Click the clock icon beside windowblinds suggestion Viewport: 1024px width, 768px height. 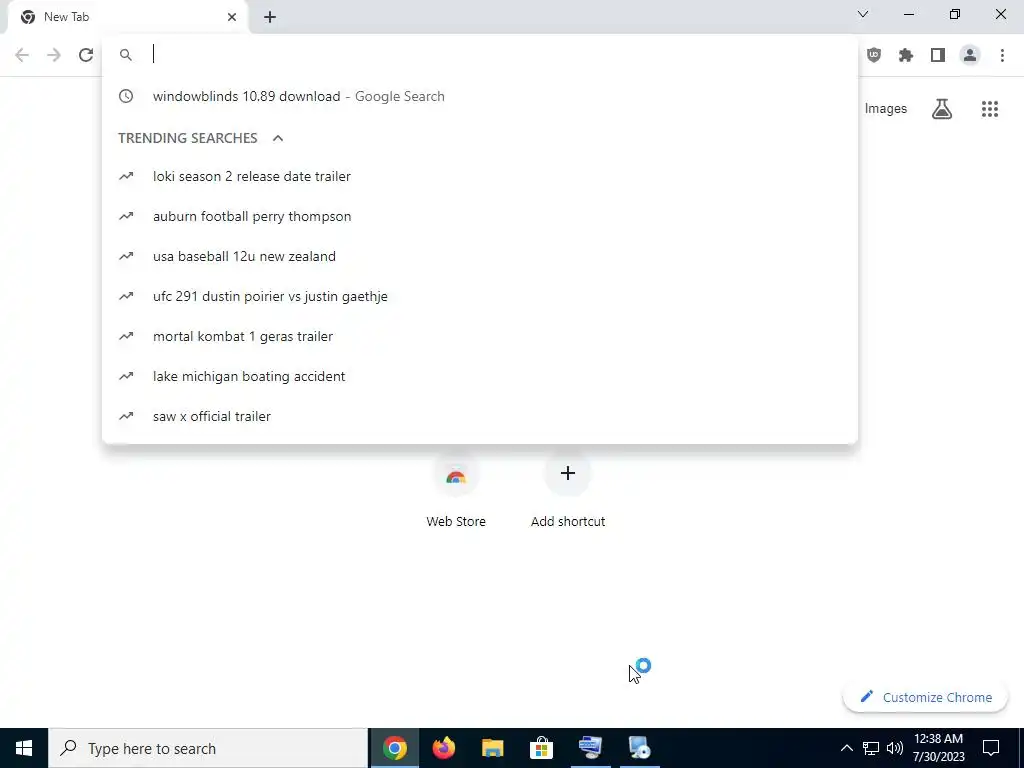[x=126, y=96]
